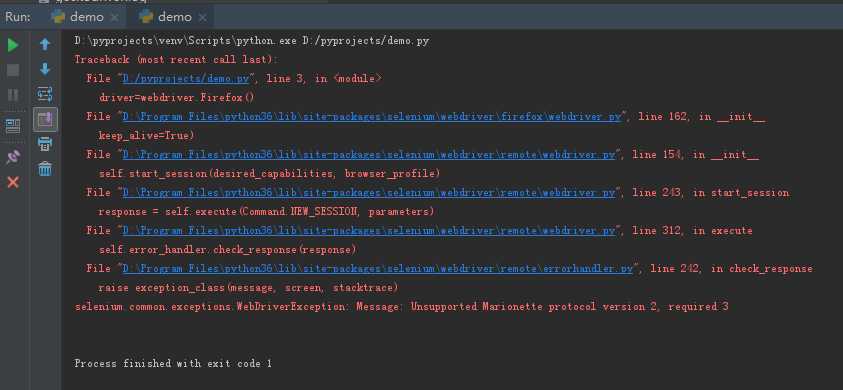The height and width of the screenshot is (390, 843).
Task: Click the gray Stop square icon
Action: click(x=13, y=70)
